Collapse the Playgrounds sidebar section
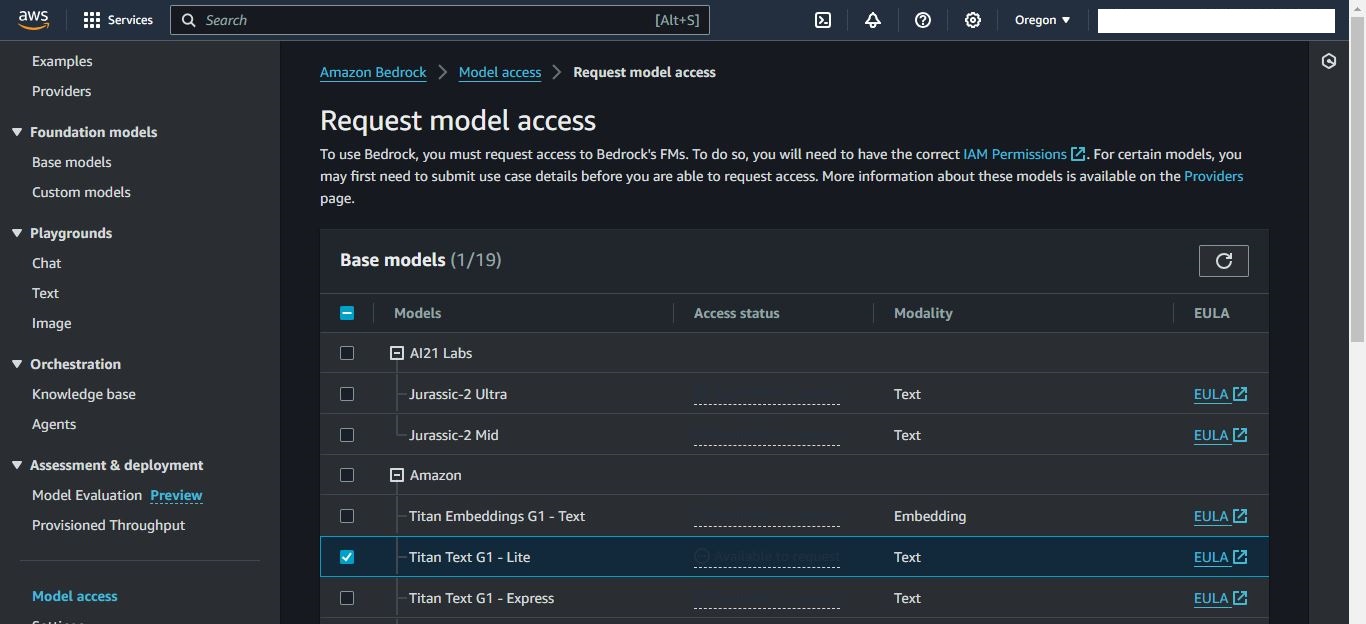Viewport: 1366px width, 624px height. pos(17,233)
